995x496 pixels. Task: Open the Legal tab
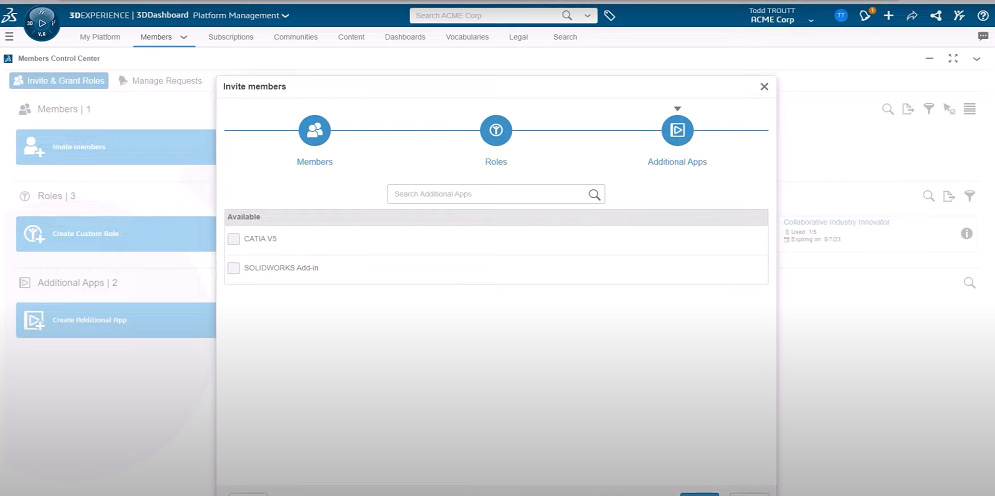[x=518, y=37]
